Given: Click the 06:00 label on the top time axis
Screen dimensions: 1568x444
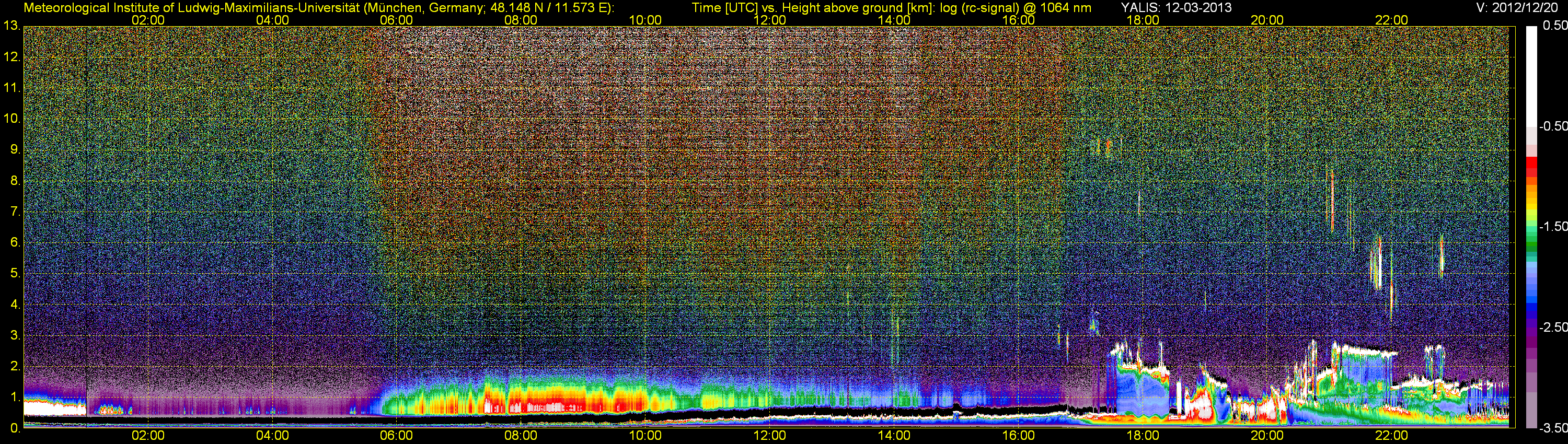Looking at the screenshot, I should [x=396, y=20].
